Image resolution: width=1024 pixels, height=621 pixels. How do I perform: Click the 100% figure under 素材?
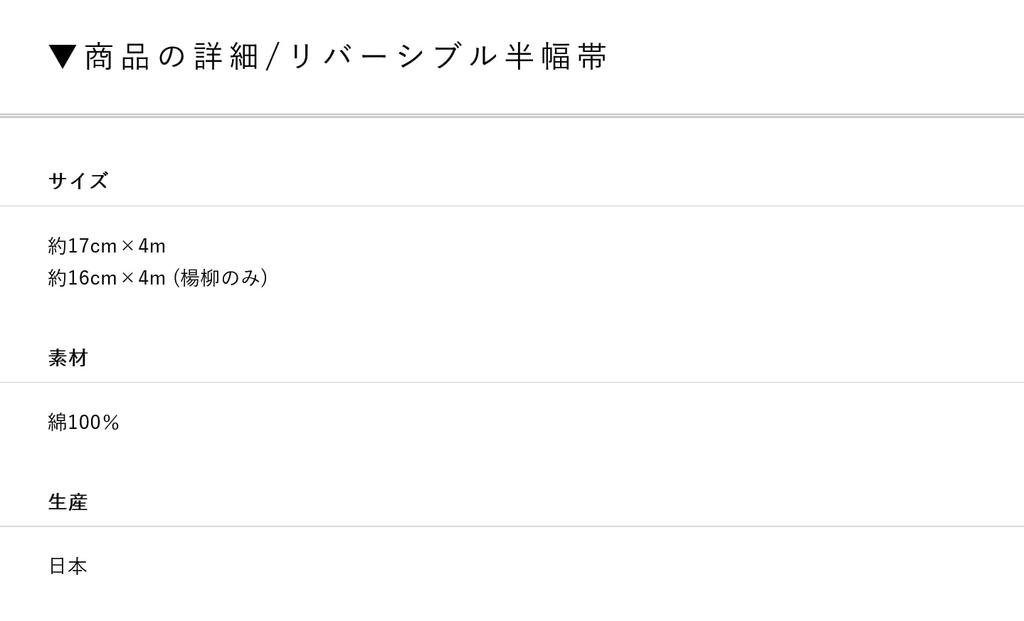point(93,423)
